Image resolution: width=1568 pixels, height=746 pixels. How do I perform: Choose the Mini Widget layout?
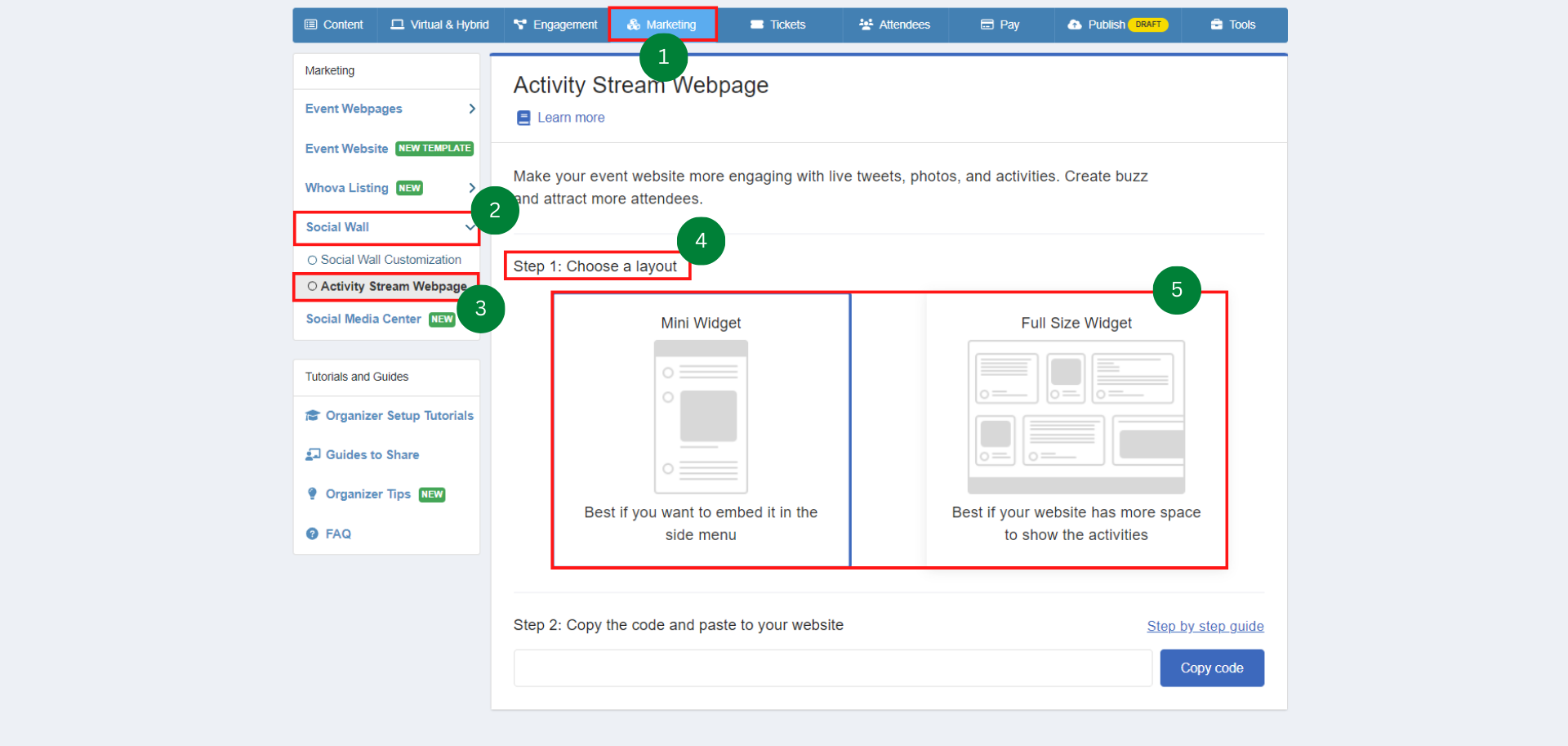point(700,429)
